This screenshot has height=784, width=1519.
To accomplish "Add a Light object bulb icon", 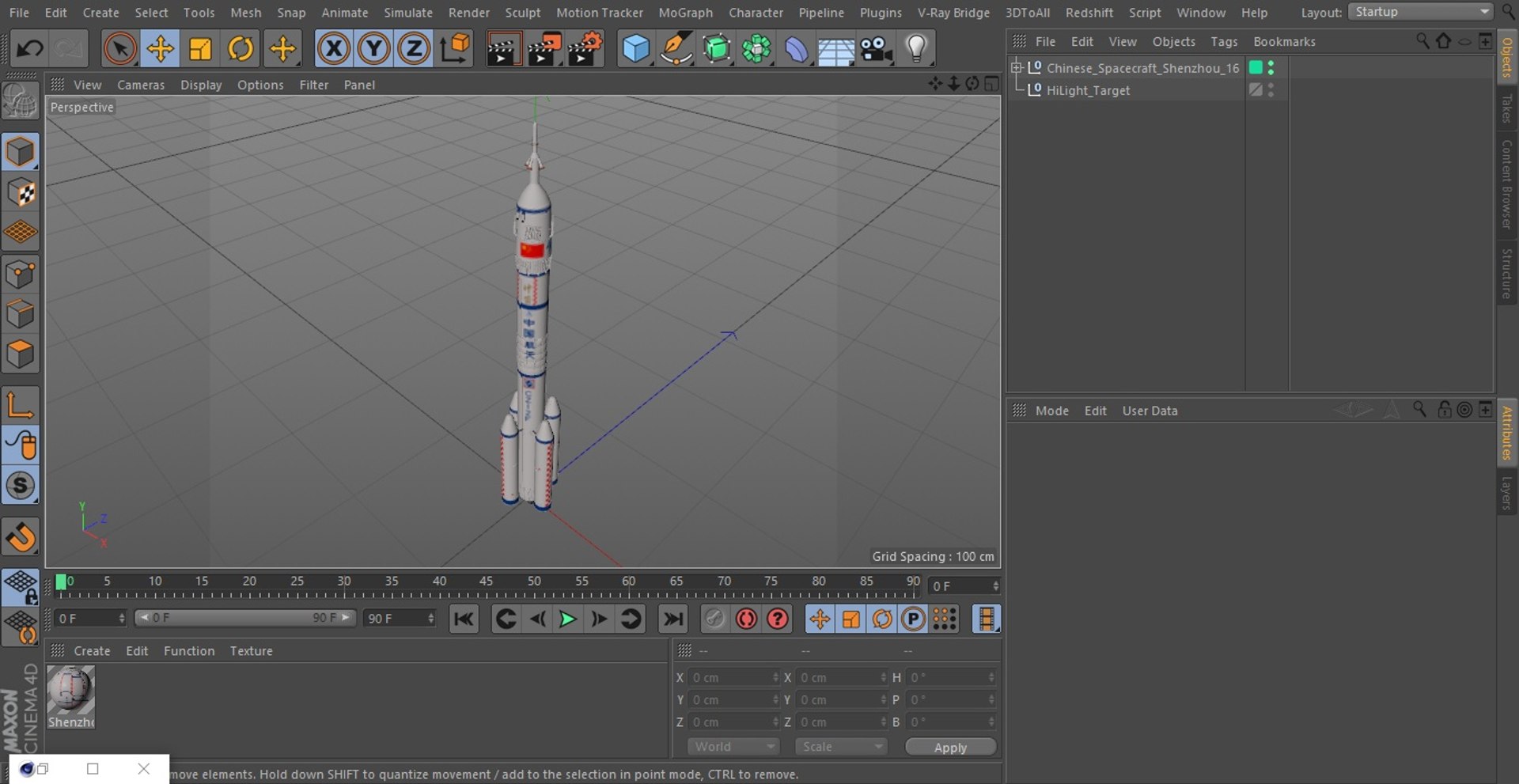I will (917, 49).
